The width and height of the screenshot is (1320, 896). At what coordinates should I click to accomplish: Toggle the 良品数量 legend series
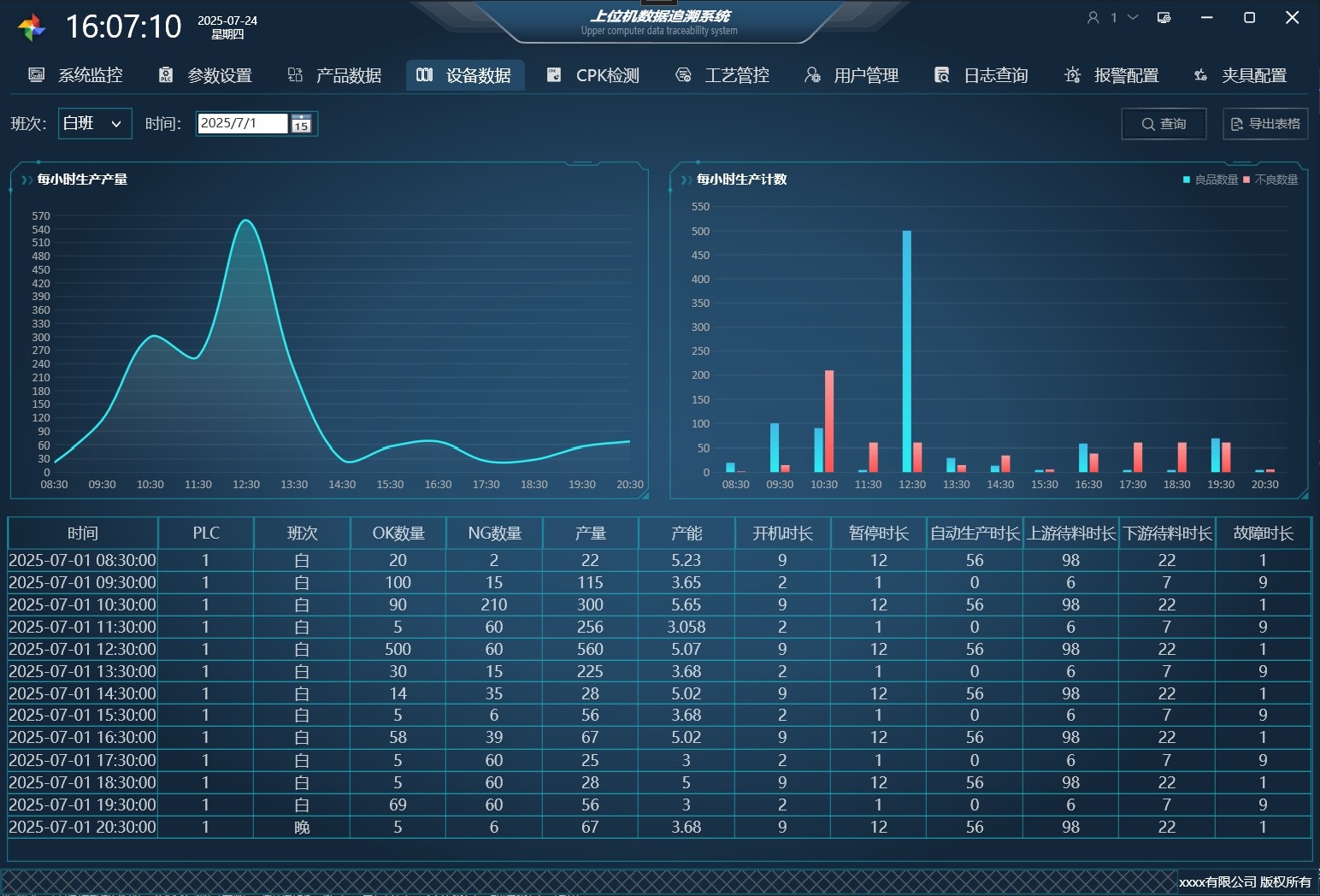click(1211, 180)
